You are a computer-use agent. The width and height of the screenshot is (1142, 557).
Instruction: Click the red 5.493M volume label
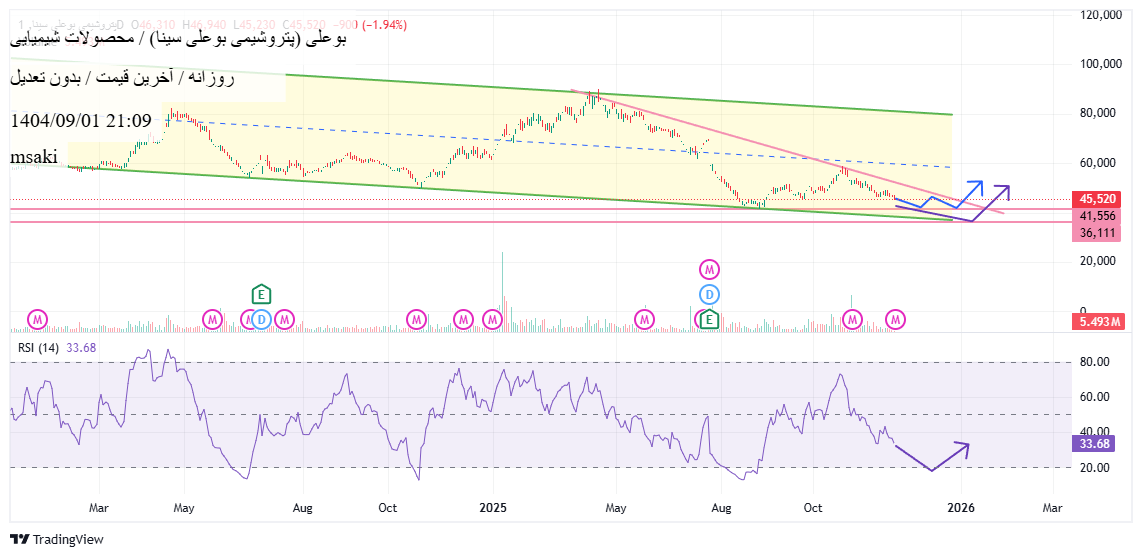(x=1096, y=322)
